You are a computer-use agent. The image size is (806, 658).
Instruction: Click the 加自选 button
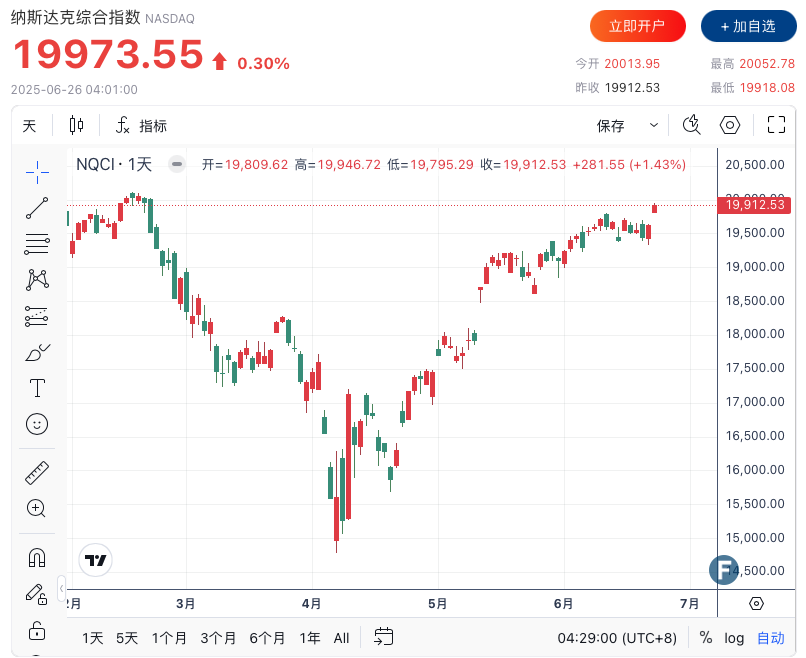741,26
